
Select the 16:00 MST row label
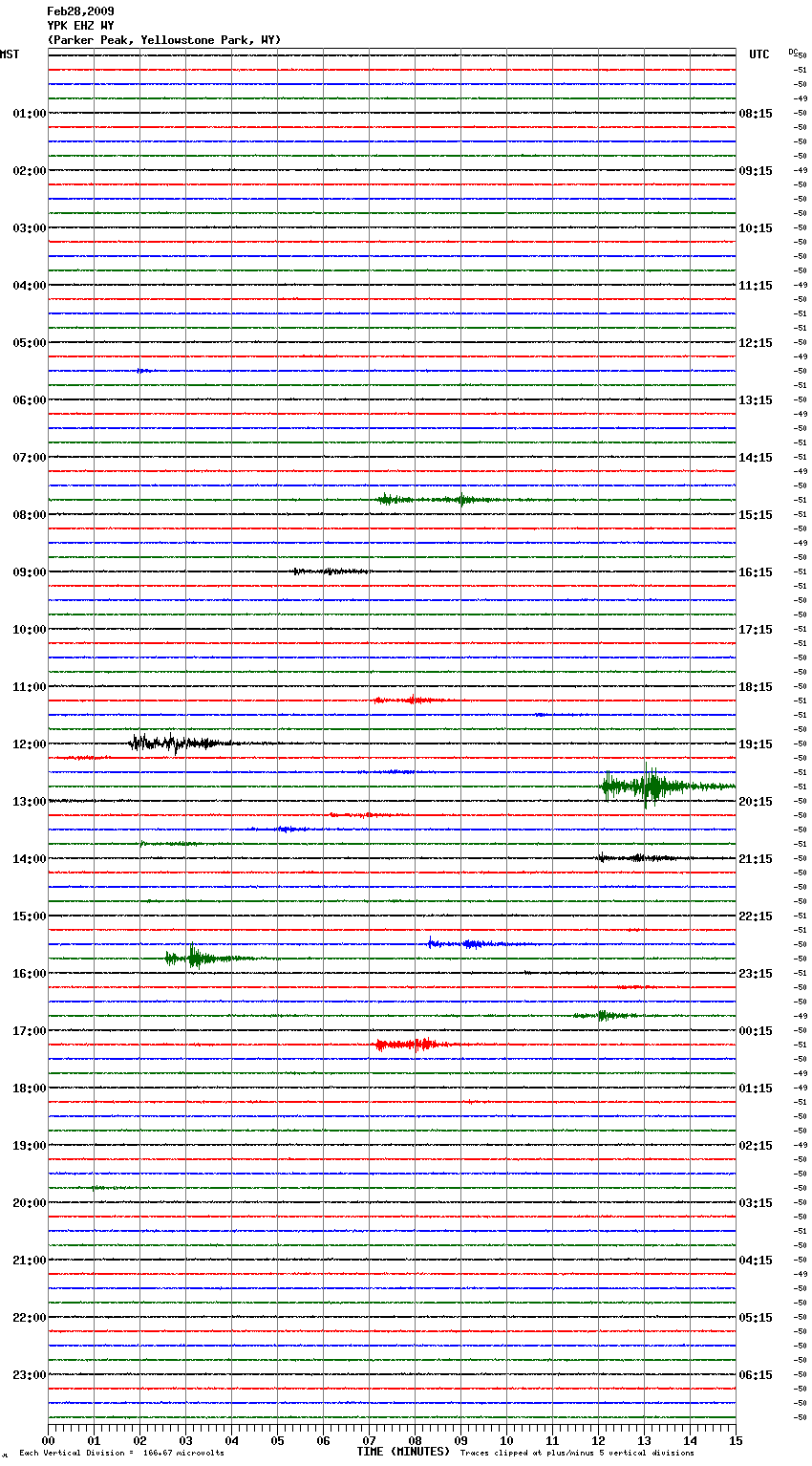[x=30, y=974]
